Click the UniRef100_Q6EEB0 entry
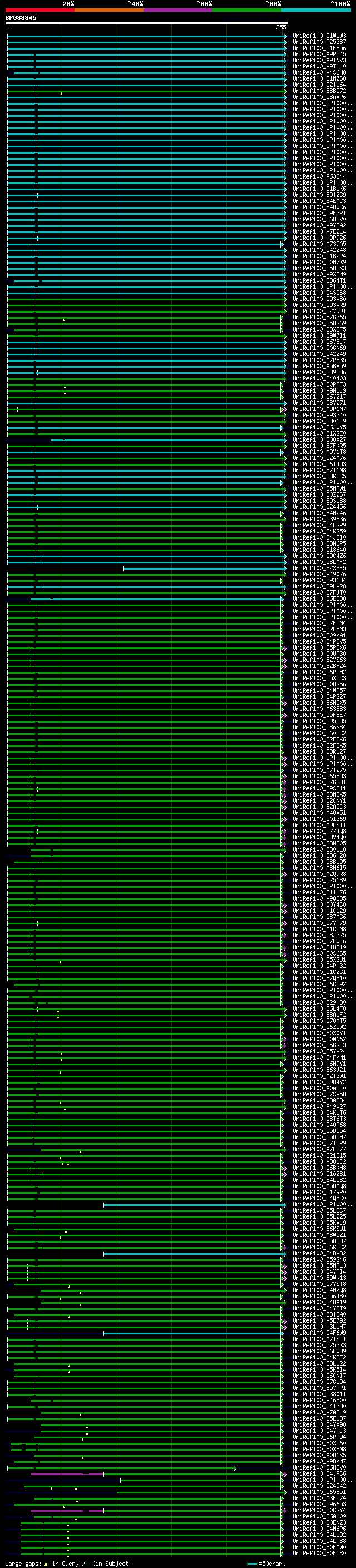Viewport: 356px width, 1568px height. (x=319, y=599)
